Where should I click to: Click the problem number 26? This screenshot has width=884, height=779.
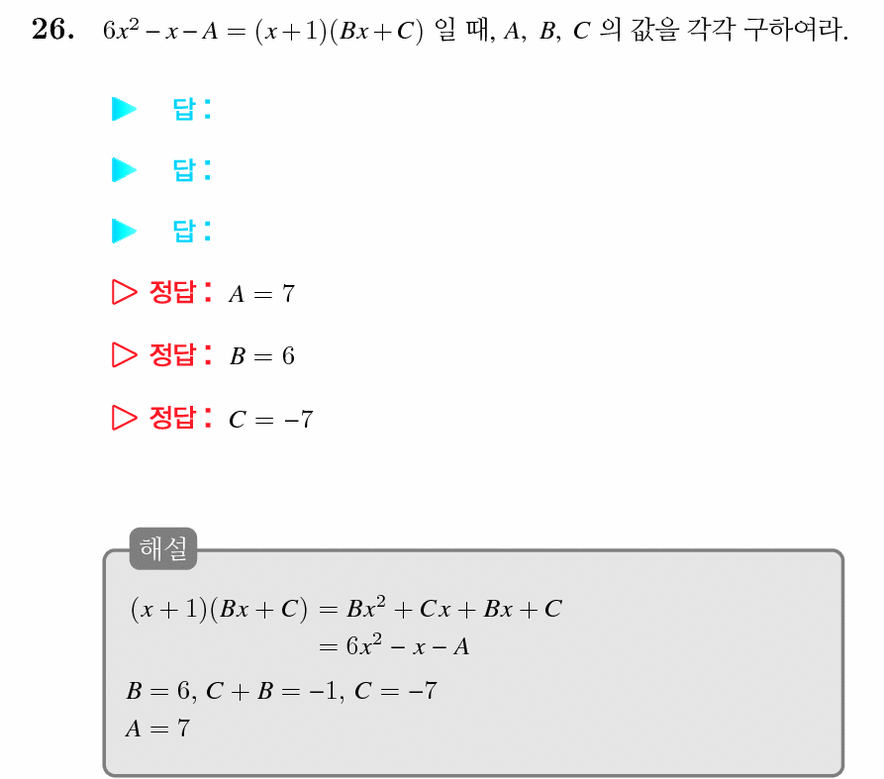pyautogui.click(x=53, y=29)
